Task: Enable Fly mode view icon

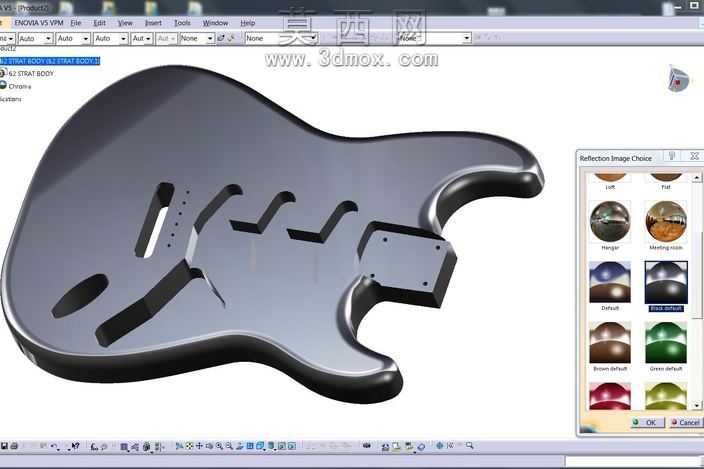Action: click(179, 446)
